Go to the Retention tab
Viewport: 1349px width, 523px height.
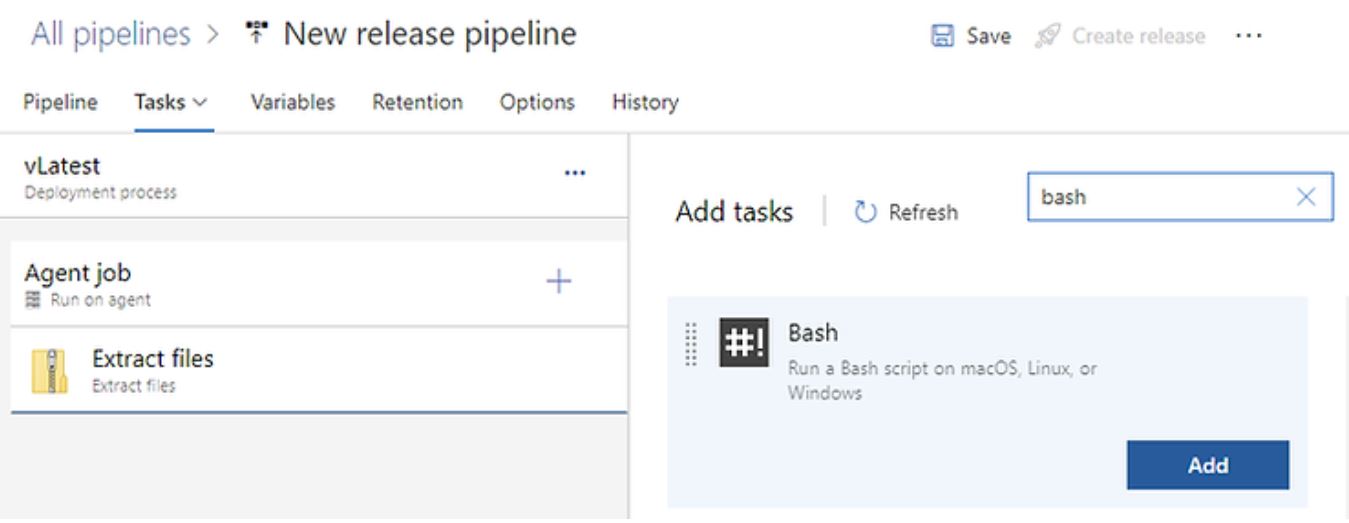[417, 102]
